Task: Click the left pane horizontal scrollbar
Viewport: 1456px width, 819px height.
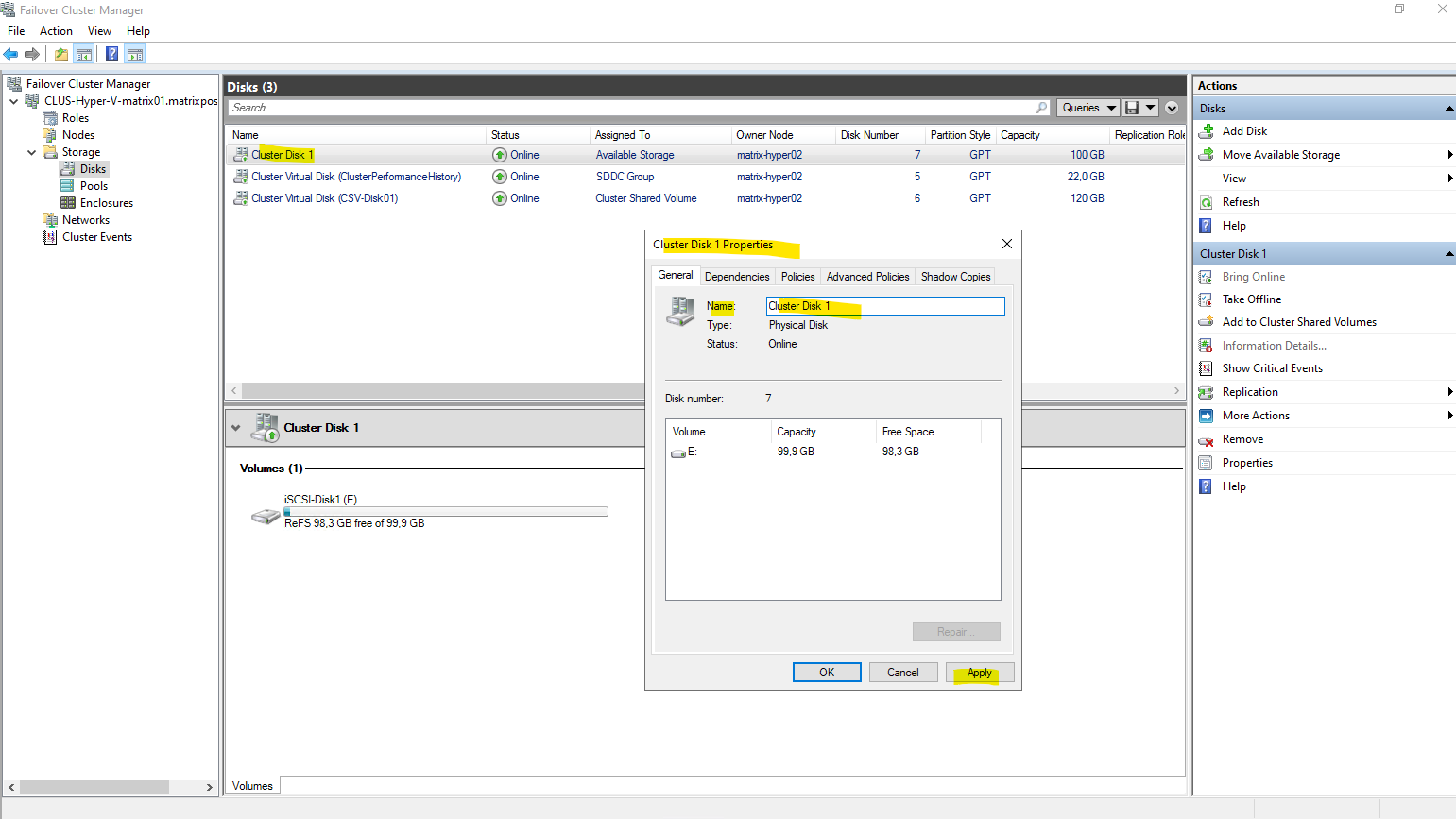Action: pos(94,787)
